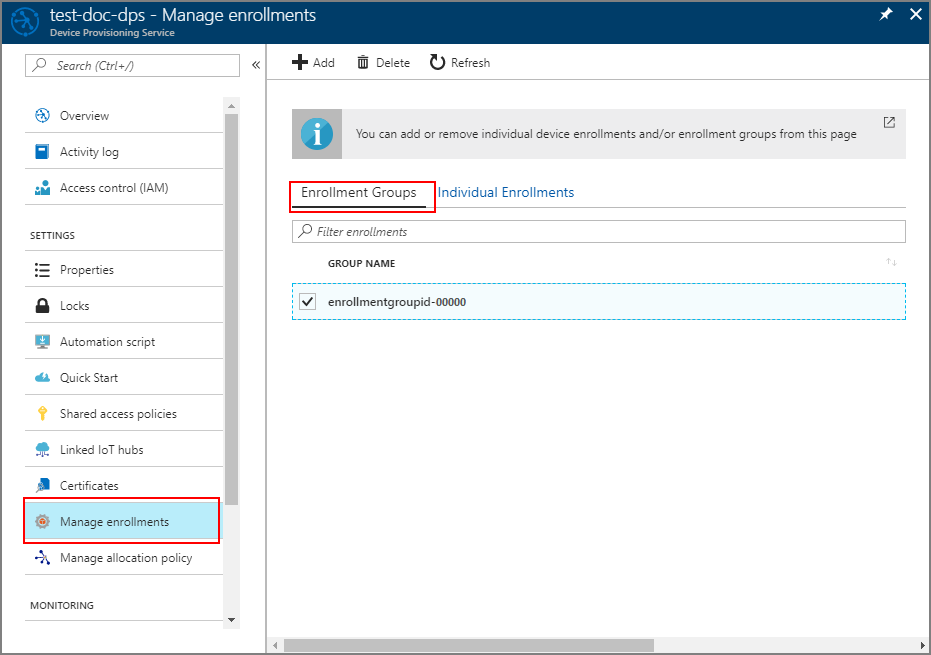The image size is (931, 655).
Task: Pin the blade with the pin icon
Action: [886, 15]
